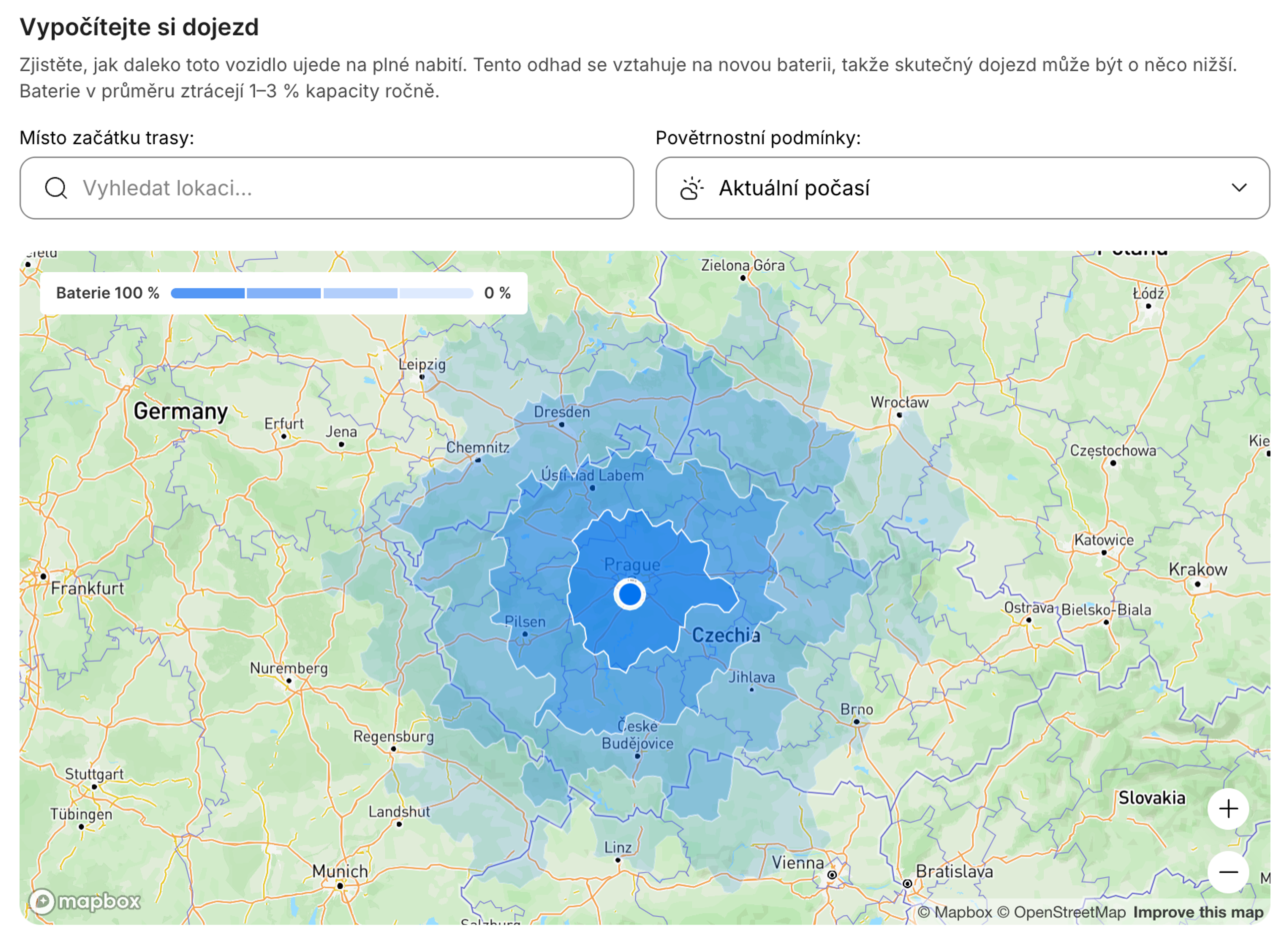
Task: Click the Místo začátku trasy label
Action: (x=107, y=138)
